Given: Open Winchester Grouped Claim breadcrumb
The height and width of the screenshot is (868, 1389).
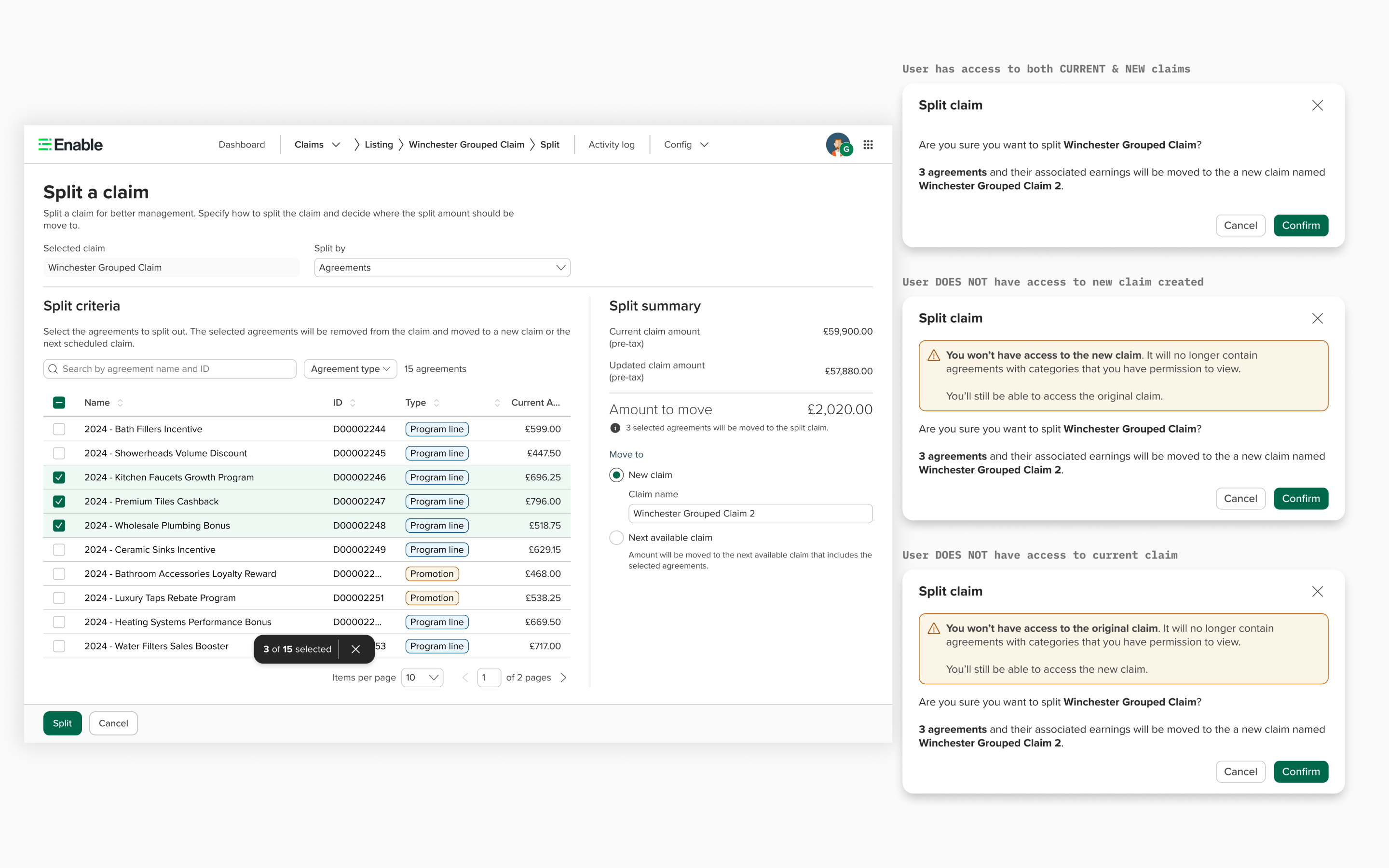Looking at the screenshot, I should tap(466, 145).
